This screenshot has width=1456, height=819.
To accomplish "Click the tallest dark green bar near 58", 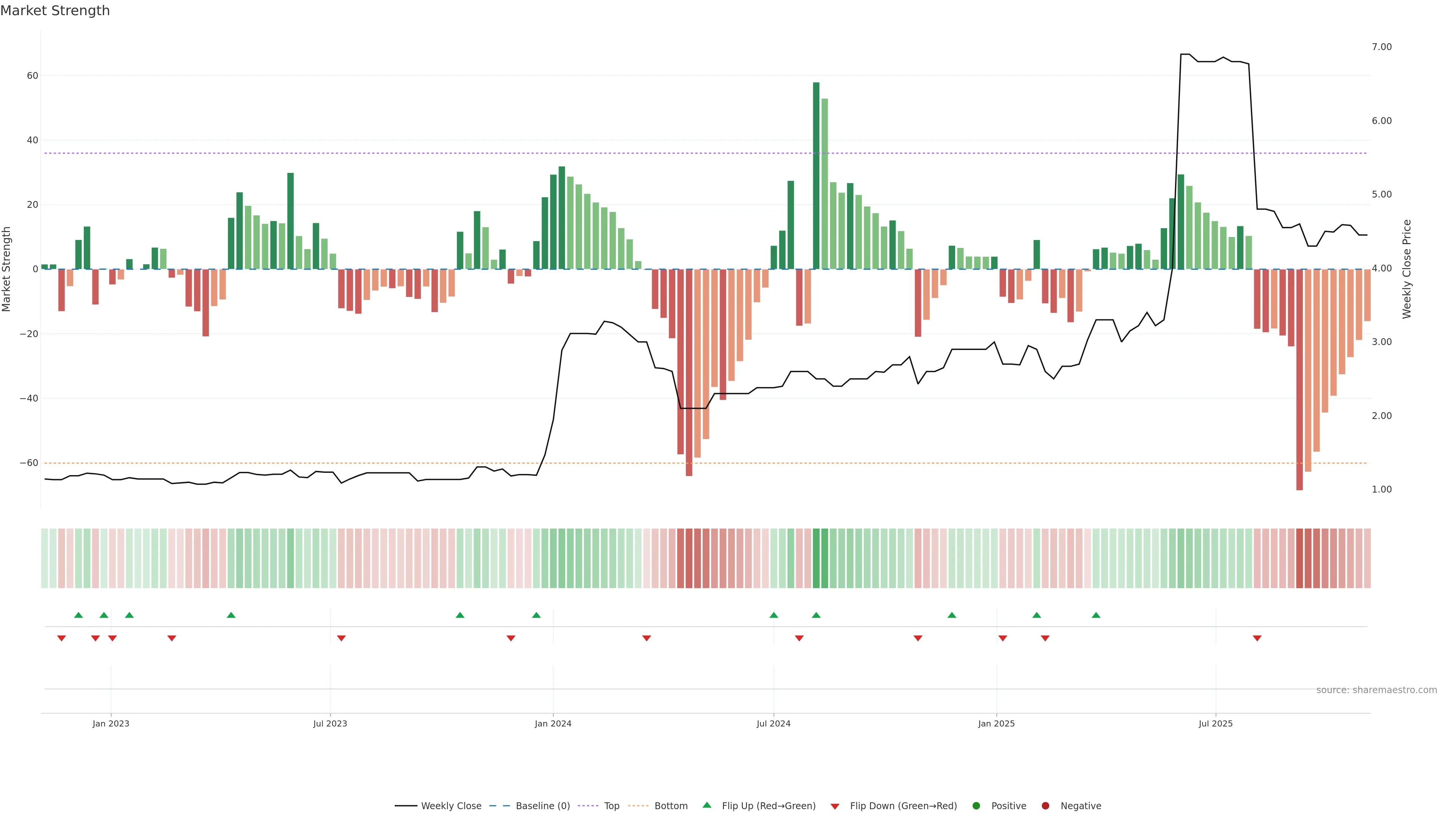I will pos(816,175).
